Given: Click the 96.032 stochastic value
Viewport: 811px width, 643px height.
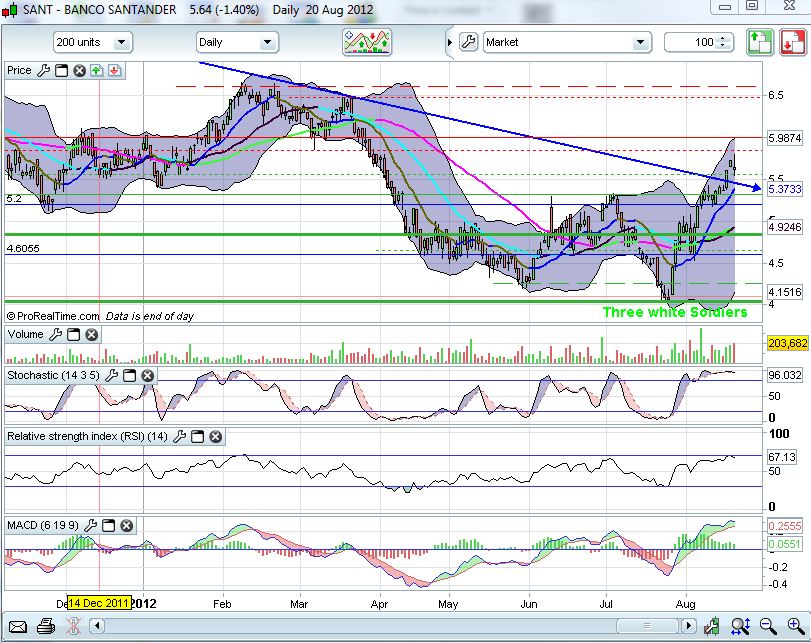Looking at the screenshot, I should [x=785, y=375].
